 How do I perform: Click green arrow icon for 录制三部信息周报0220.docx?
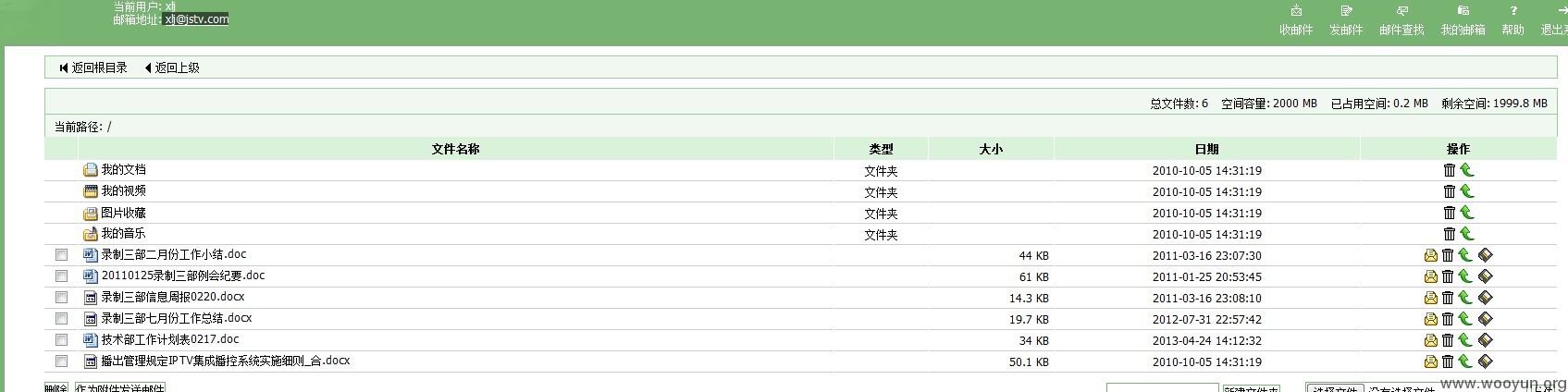point(1465,298)
